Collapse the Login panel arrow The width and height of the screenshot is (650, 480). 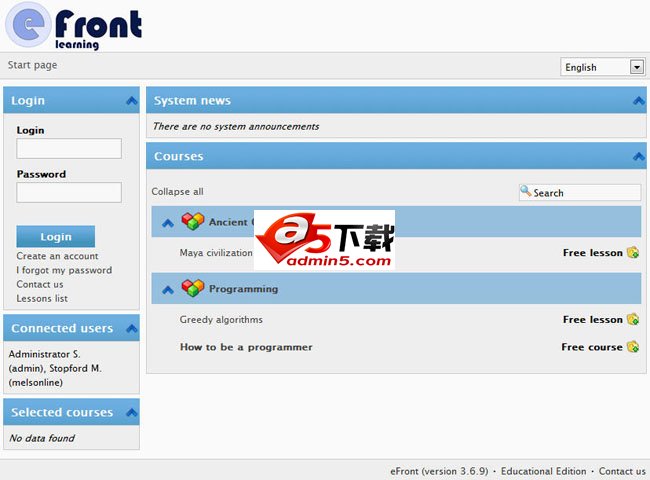pos(132,100)
